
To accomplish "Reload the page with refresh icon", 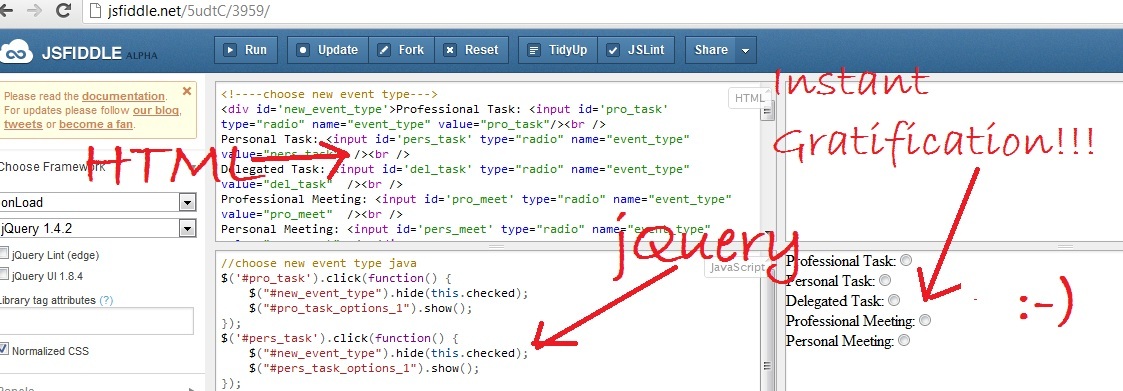I will point(63,10).
